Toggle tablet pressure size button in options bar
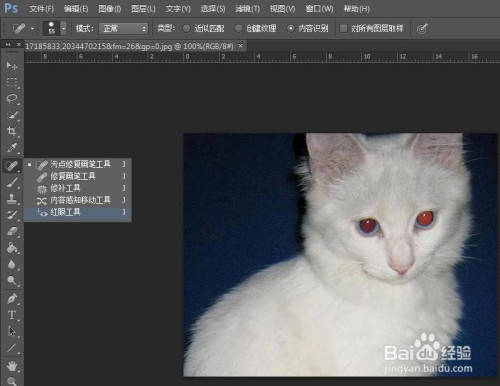This screenshot has width=500, height=386. tap(422, 29)
